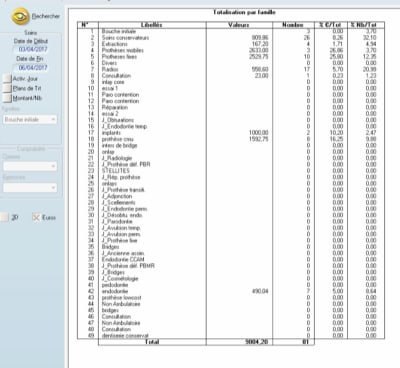Select the Soins conservateurs row
The height and width of the screenshot is (368, 400).
pyautogui.click(x=231, y=38)
